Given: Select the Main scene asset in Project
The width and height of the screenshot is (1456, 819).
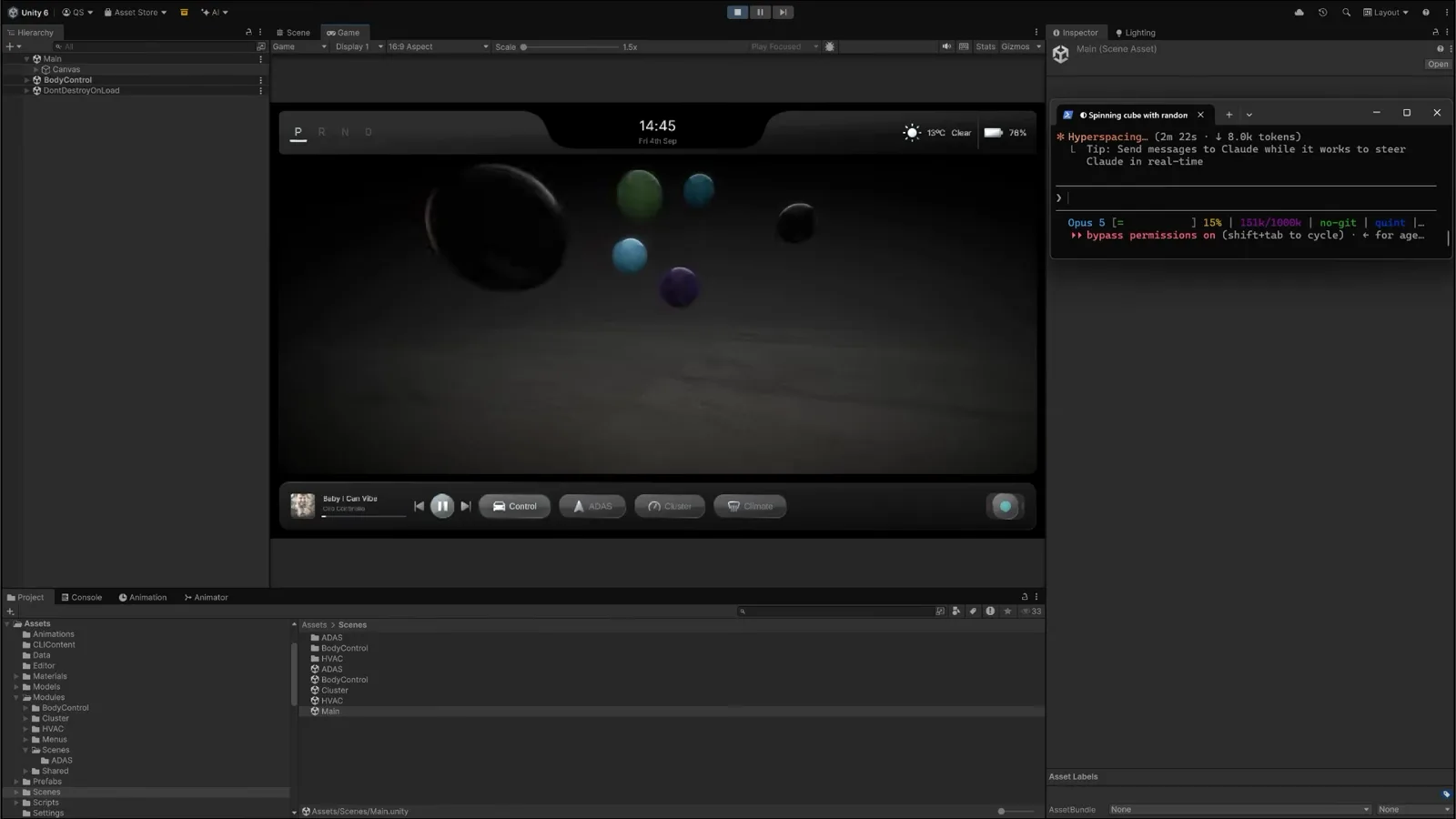Looking at the screenshot, I should tap(325, 711).
